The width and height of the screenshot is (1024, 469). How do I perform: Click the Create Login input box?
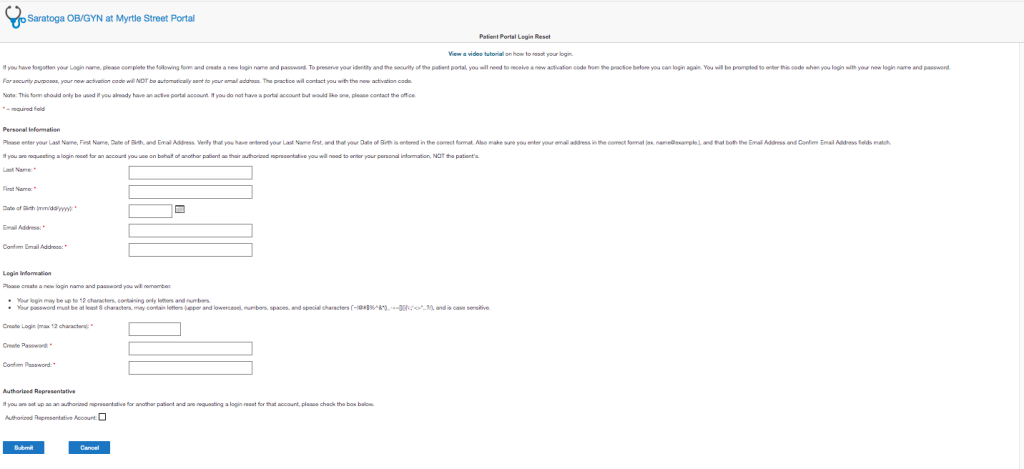point(155,329)
